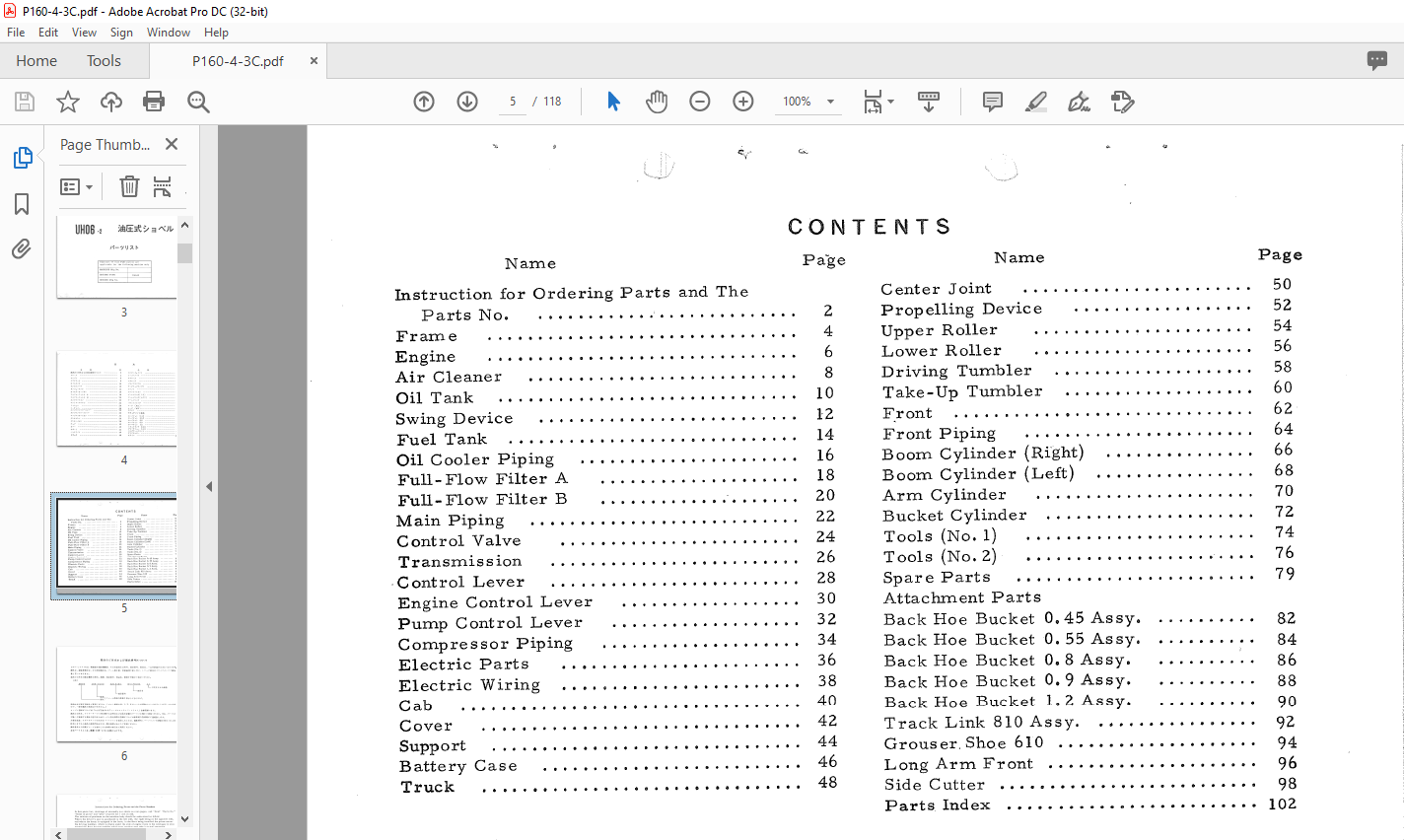
Task: Open thumbnail print/rotate pages icon
Action: [x=163, y=186]
